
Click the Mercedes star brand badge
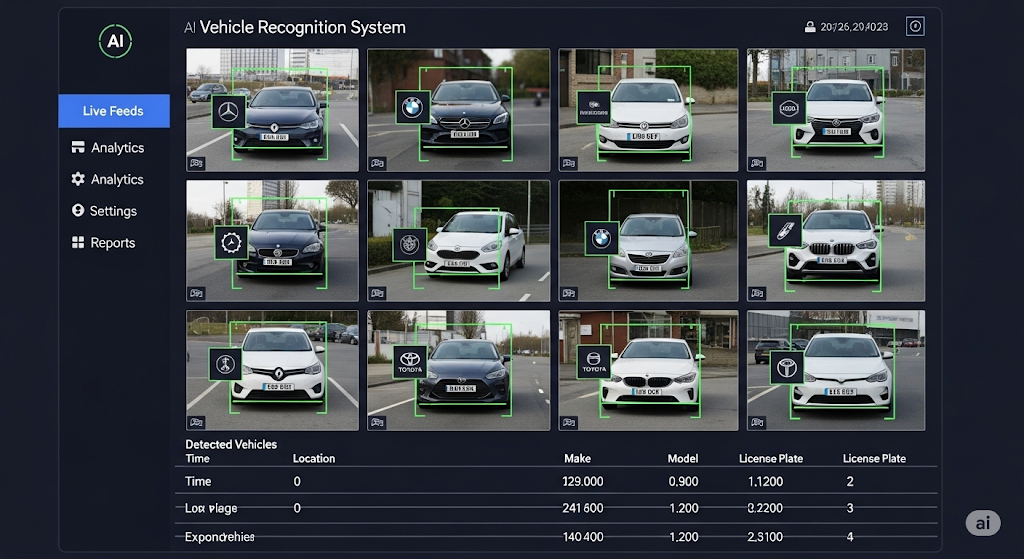[x=229, y=112]
